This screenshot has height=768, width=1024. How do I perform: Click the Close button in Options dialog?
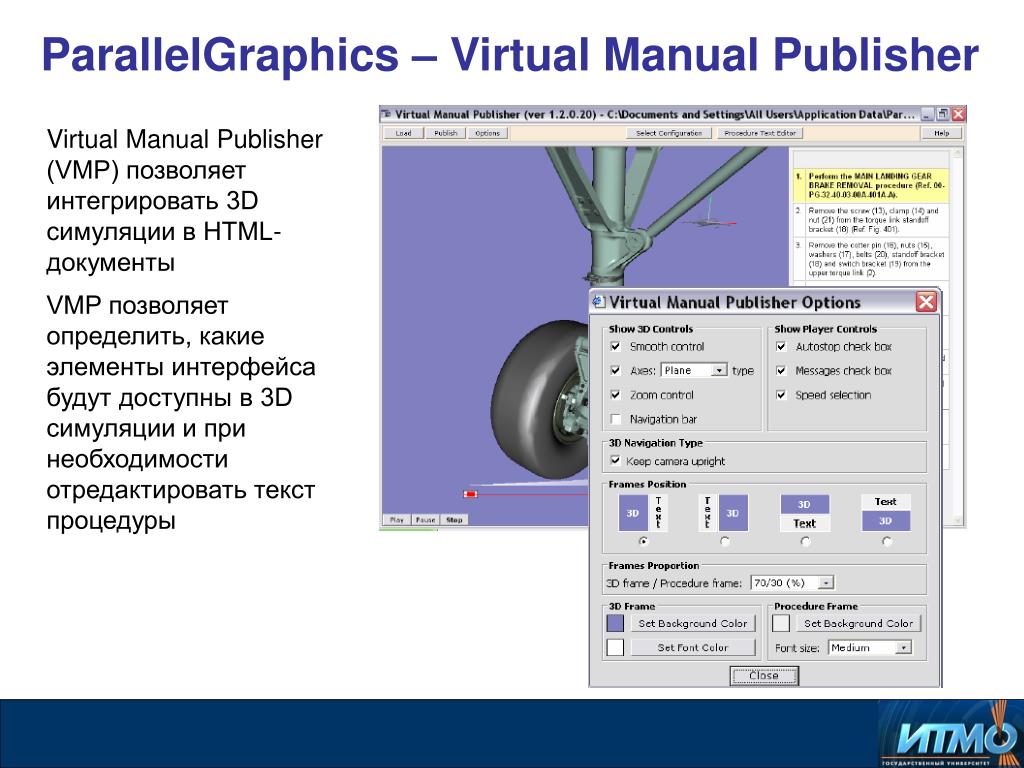tap(764, 675)
